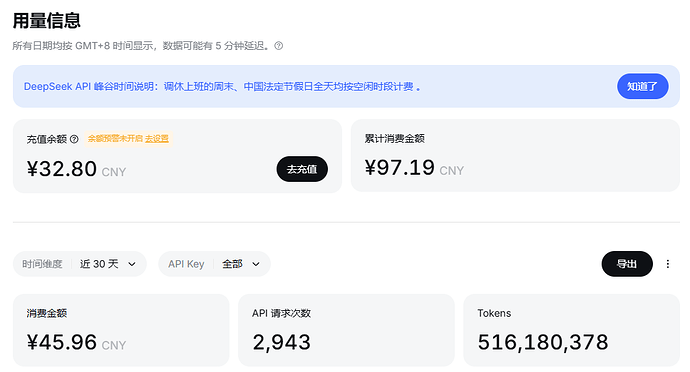Click the ¥32.80 balance value

coord(62,169)
